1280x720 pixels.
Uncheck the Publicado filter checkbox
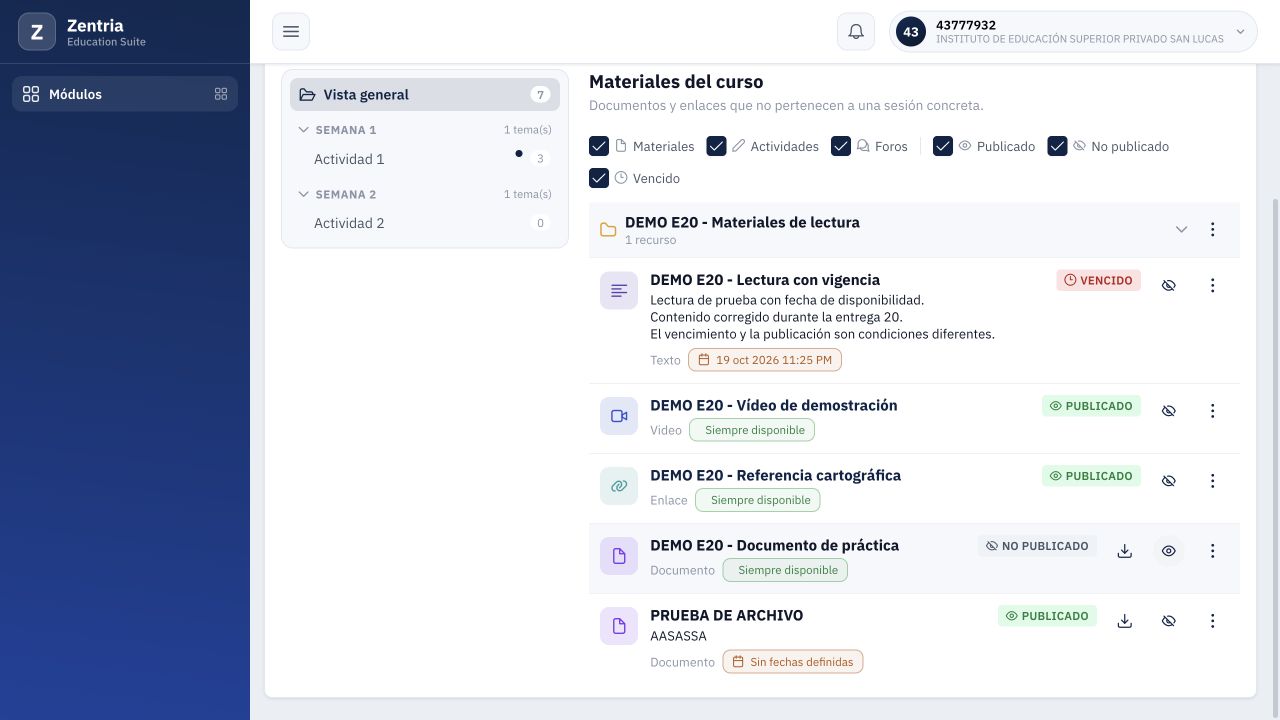(943, 146)
